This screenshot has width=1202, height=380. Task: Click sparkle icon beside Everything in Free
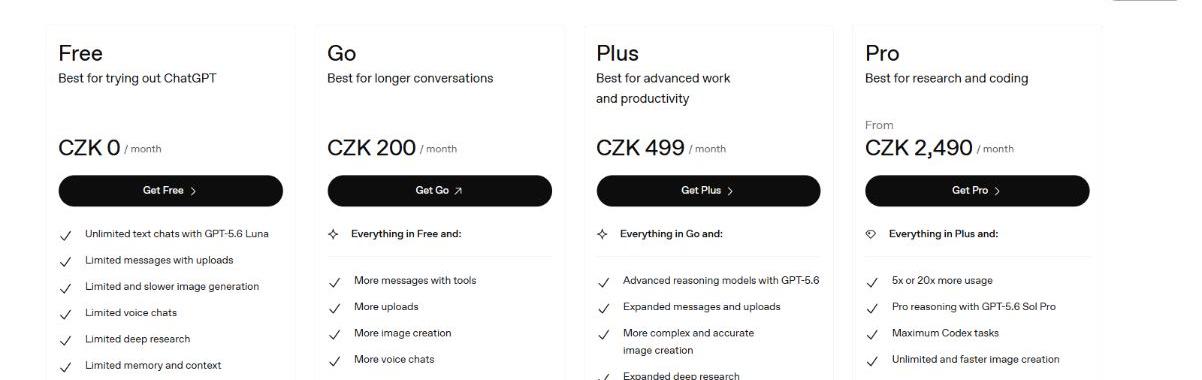coord(334,235)
